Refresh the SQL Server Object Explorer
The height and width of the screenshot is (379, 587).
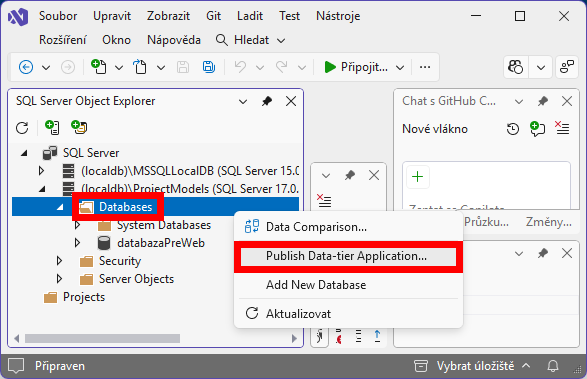click(x=22, y=128)
